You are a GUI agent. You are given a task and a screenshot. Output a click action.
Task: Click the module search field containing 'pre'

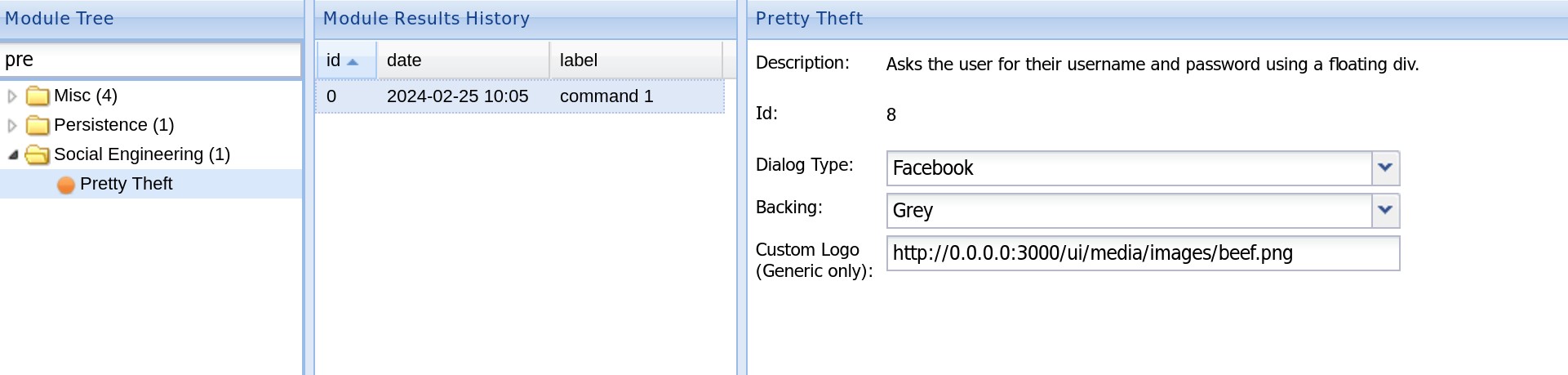click(x=151, y=60)
